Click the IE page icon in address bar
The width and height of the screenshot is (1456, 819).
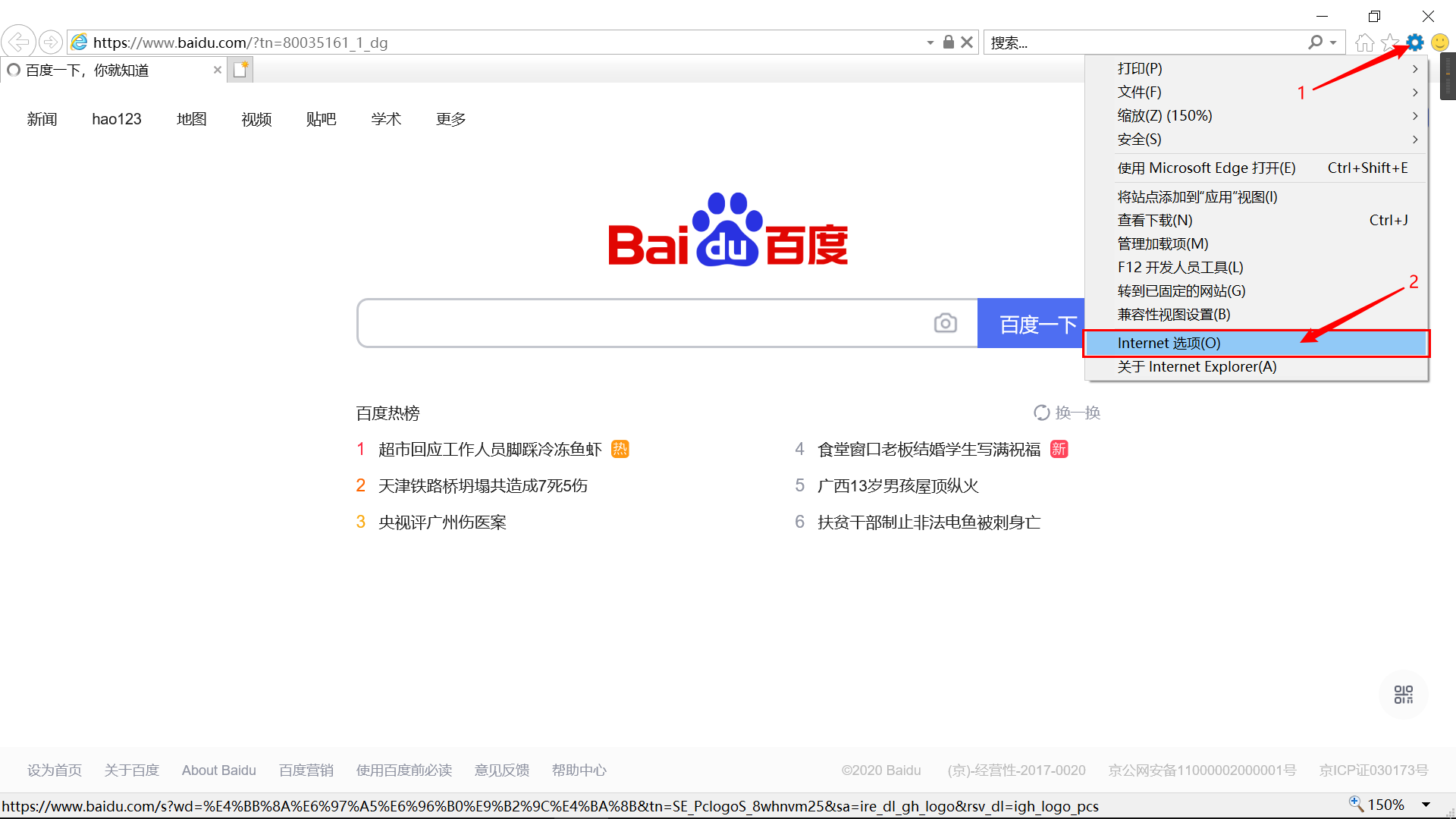(x=80, y=42)
